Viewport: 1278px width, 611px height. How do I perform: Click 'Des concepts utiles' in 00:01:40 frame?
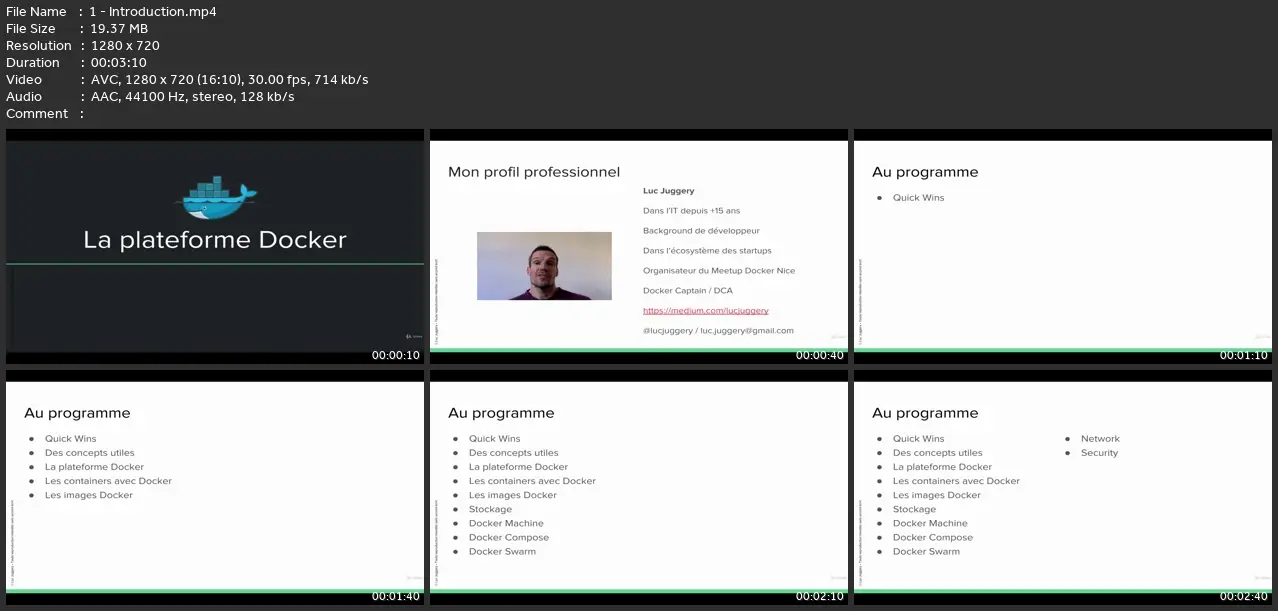click(89, 453)
